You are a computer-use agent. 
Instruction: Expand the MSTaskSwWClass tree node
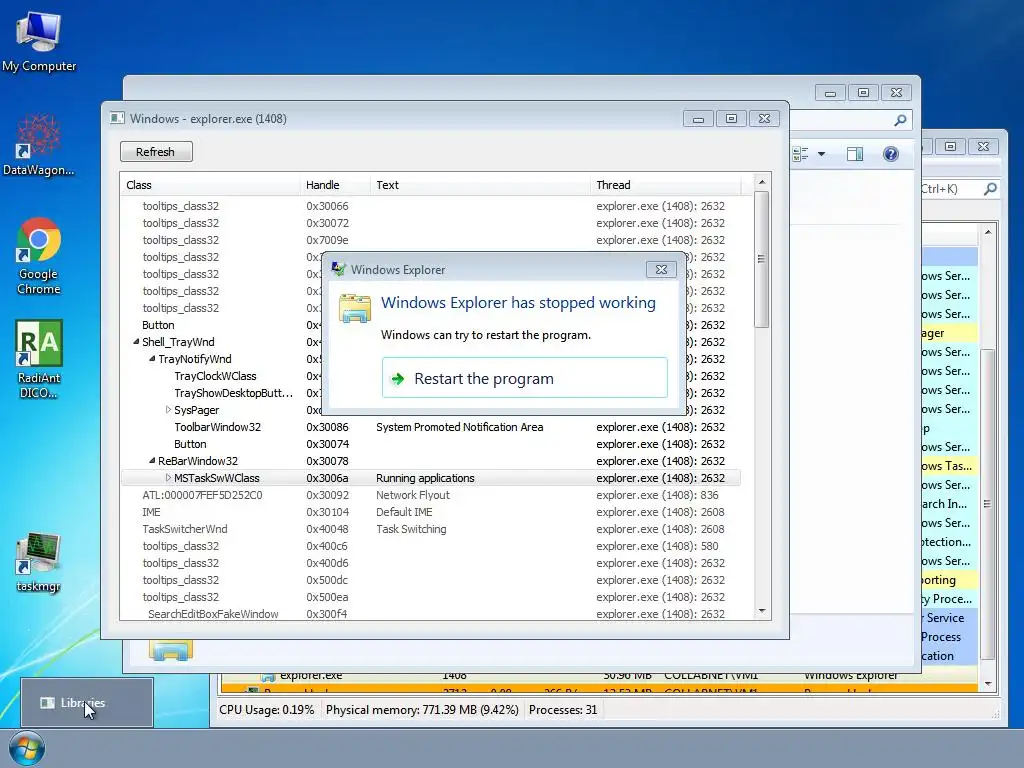[168, 477]
